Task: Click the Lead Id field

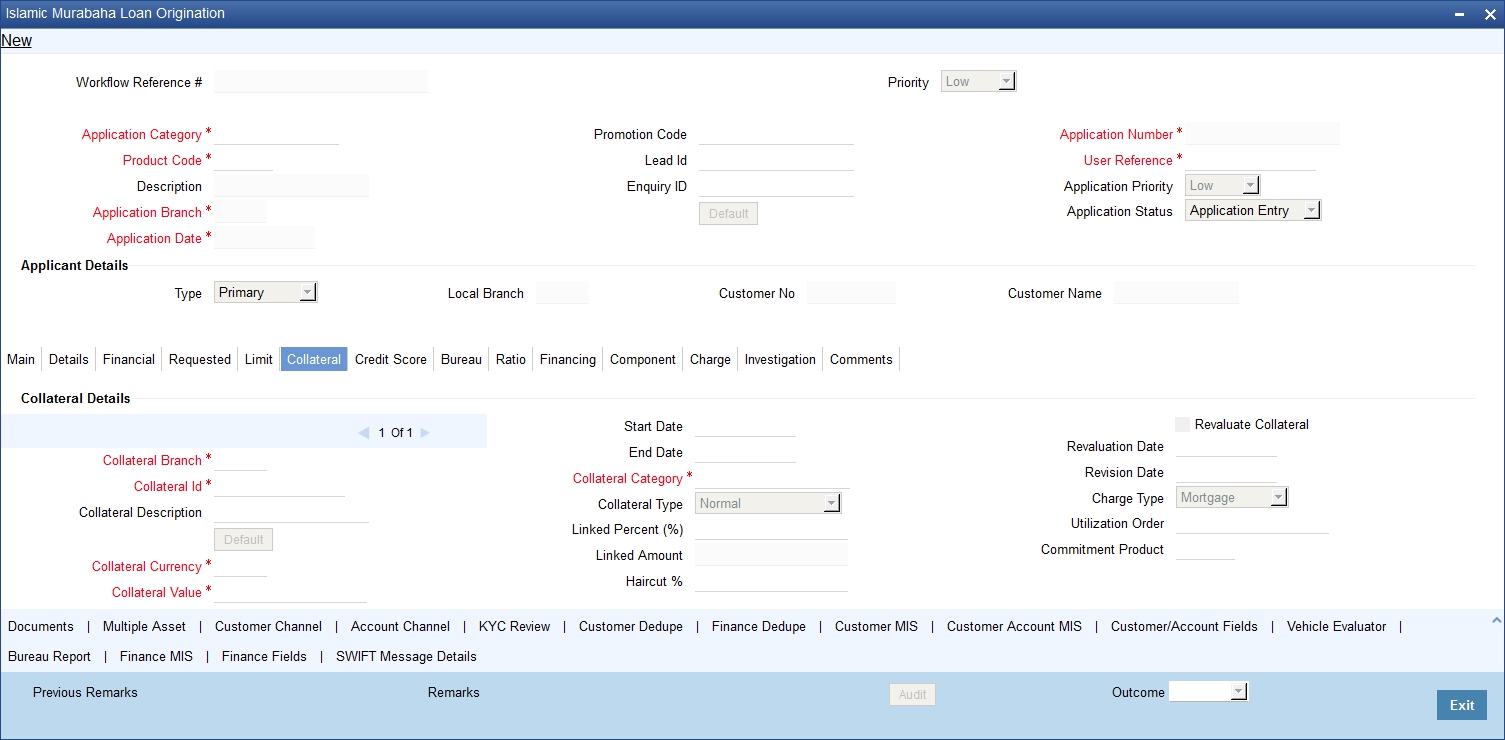Action: [776, 160]
